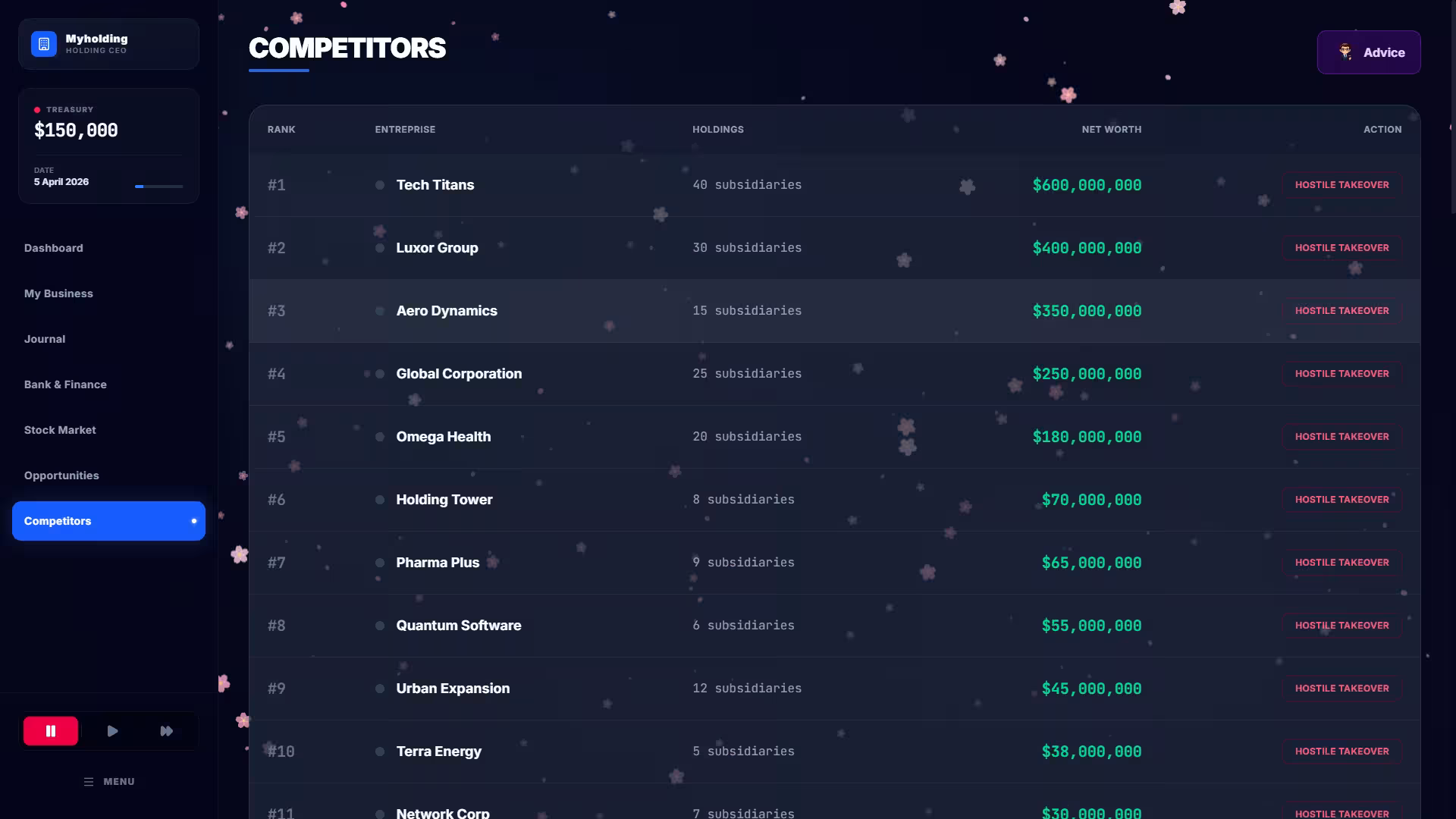Click the fast-forward speed icon
The height and width of the screenshot is (819, 1456).
[167, 731]
